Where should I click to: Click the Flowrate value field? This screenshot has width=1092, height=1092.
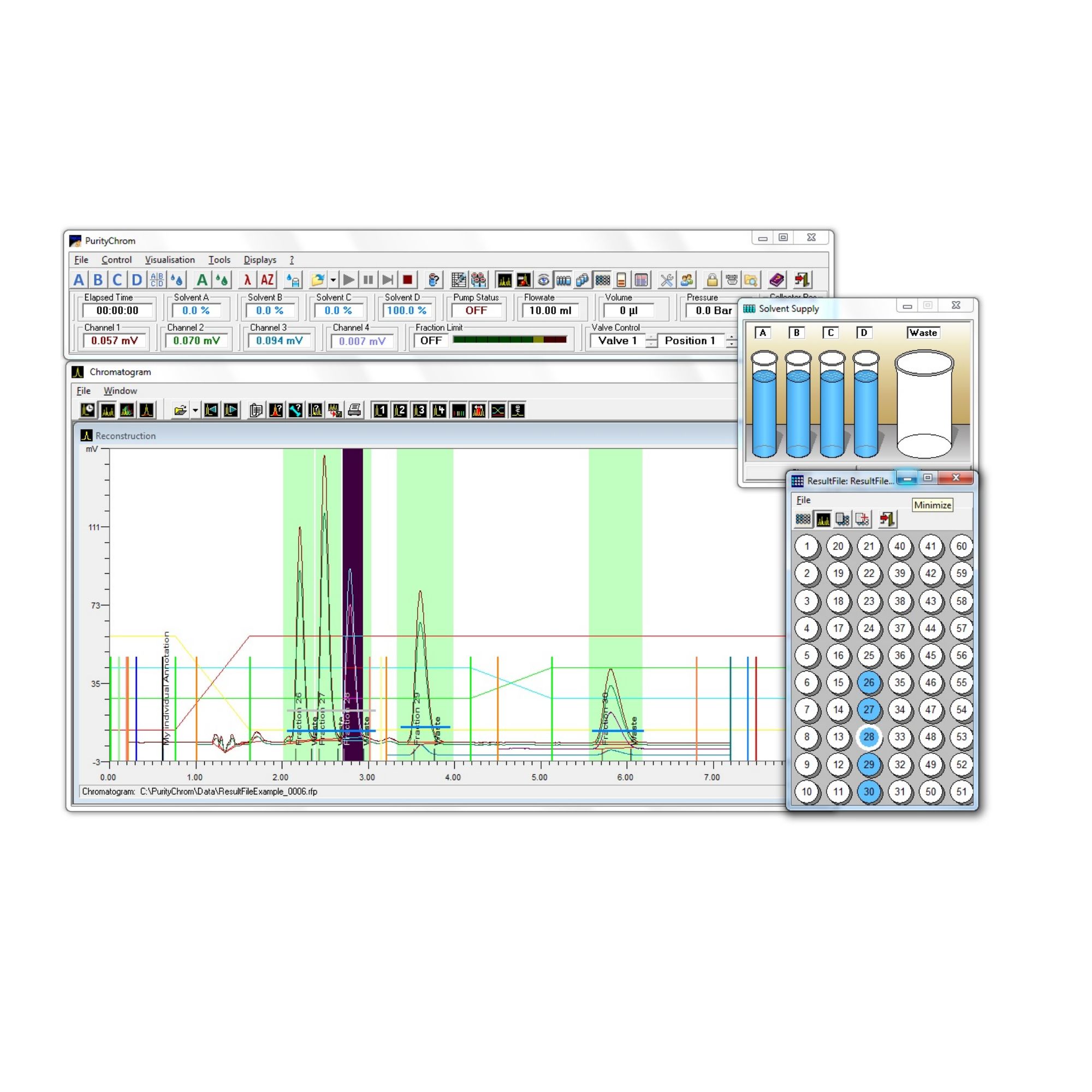550,311
